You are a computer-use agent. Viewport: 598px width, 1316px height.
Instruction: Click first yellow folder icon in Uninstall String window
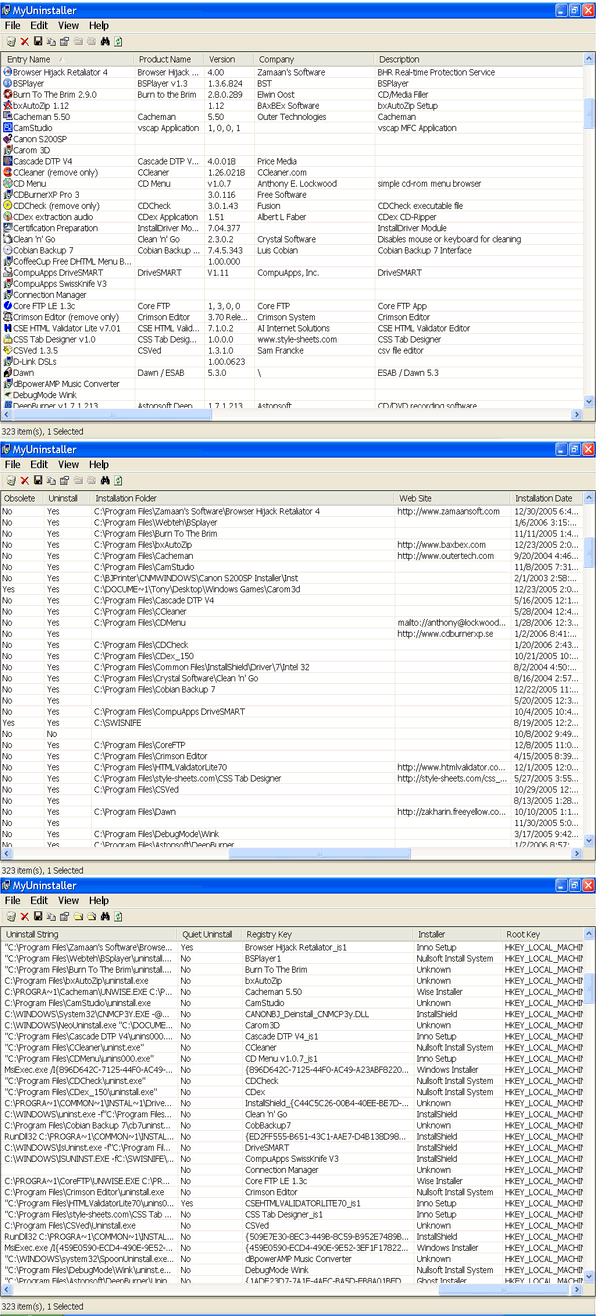78,916
